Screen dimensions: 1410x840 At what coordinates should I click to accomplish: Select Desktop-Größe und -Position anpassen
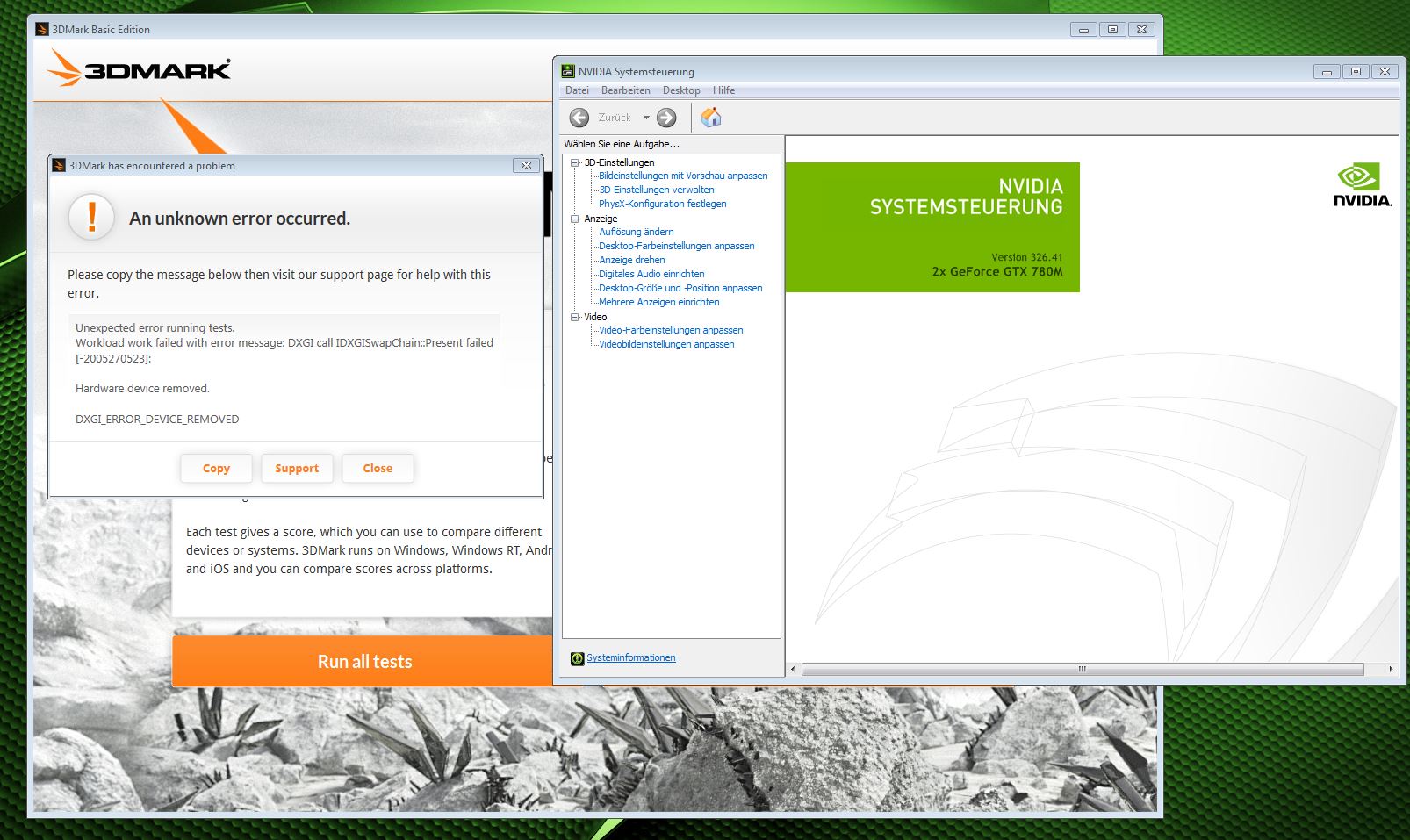[x=680, y=288]
